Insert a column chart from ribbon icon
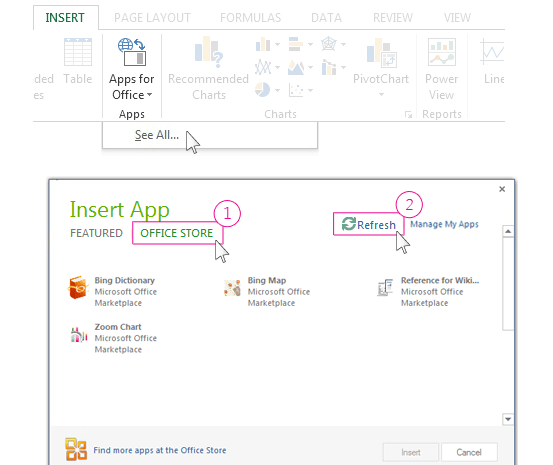The image size is (553, 465). (263, 44)
